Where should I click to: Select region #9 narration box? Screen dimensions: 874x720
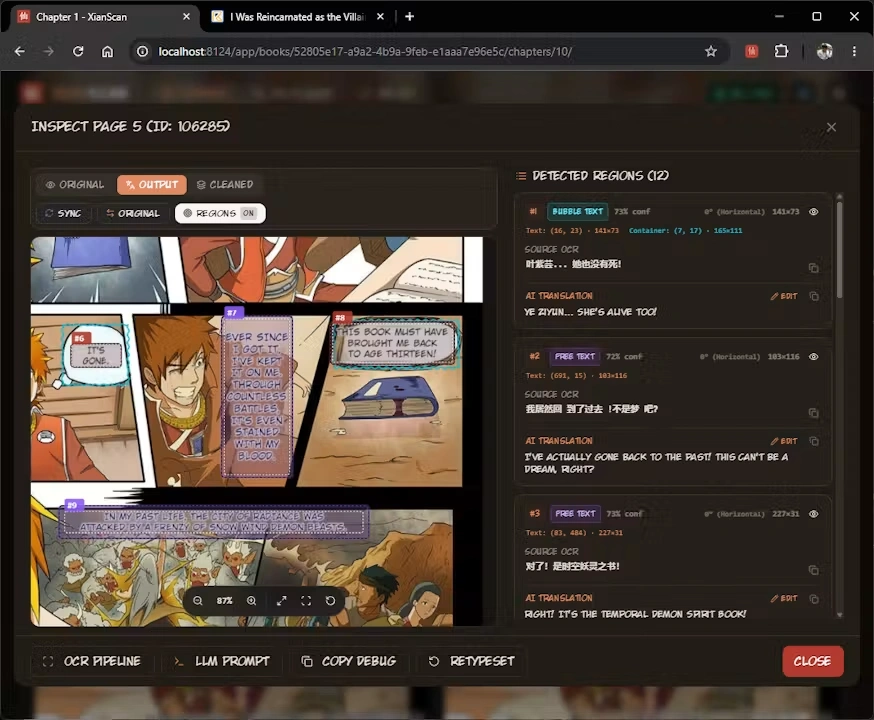point(213,522)
